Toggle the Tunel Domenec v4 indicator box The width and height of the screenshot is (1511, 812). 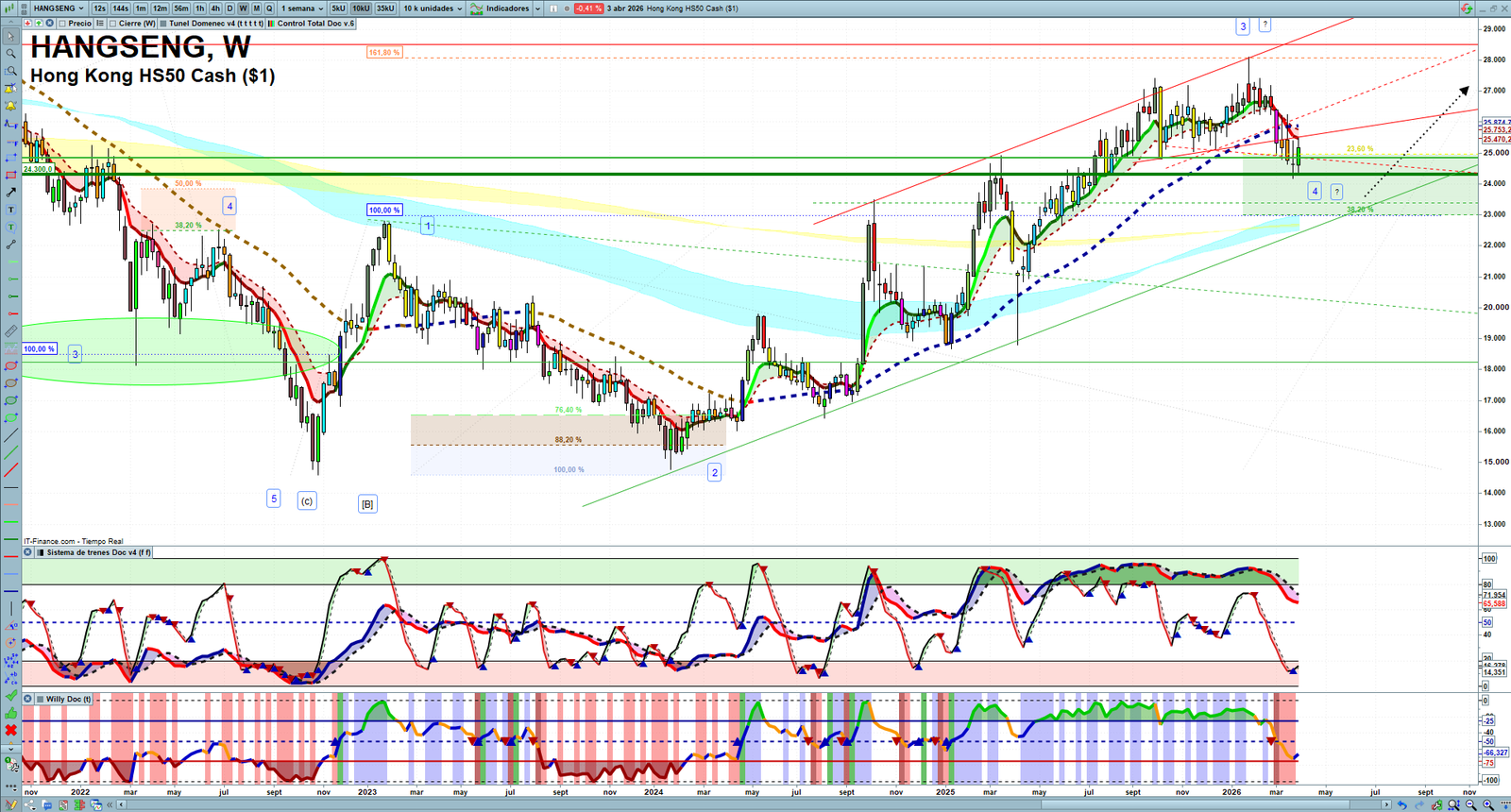163,24
